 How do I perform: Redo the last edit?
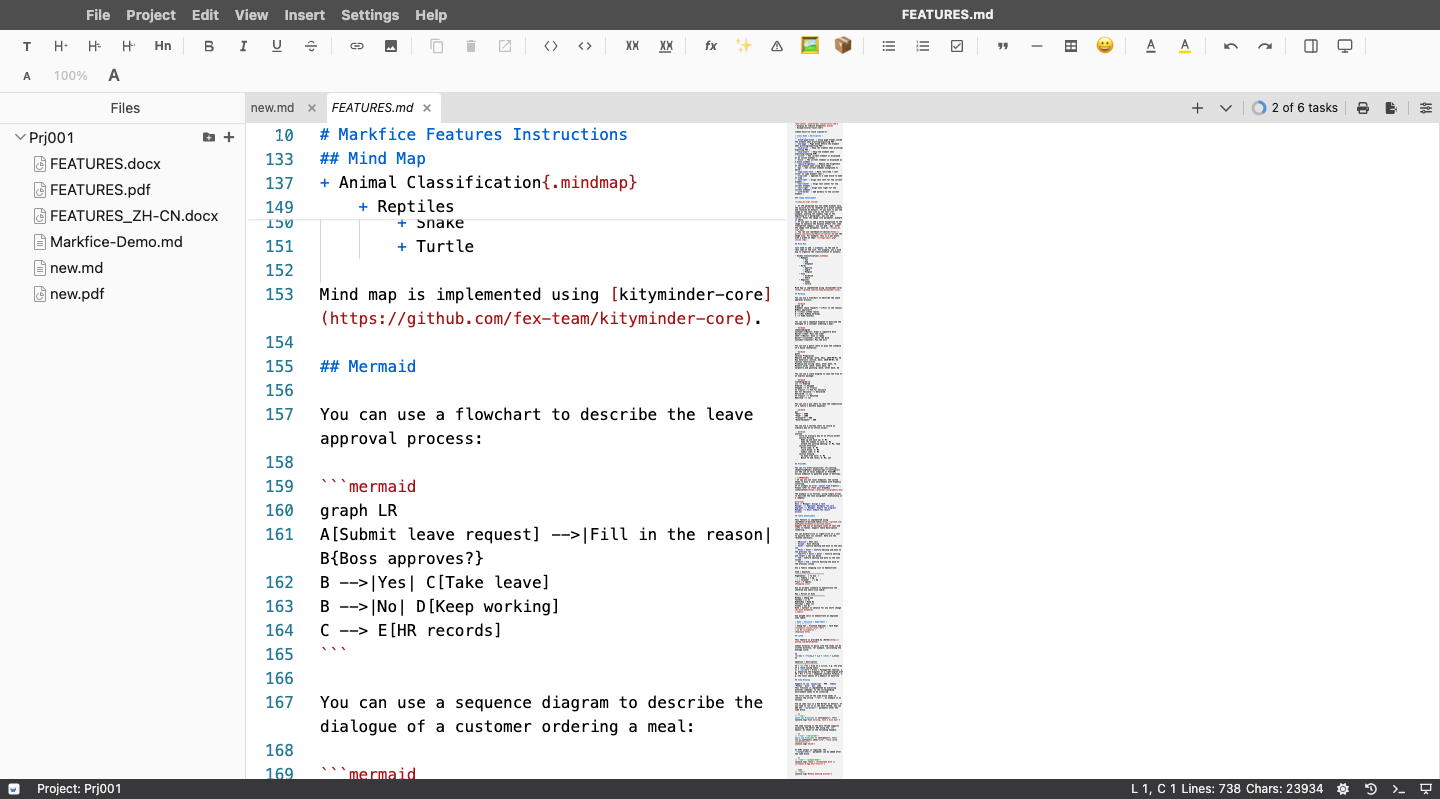pos(1265,46)
